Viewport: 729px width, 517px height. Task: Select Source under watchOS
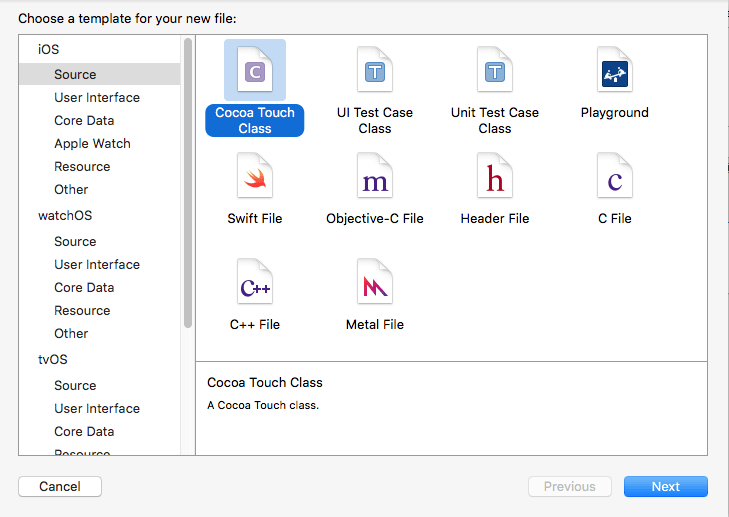pyautogui.click(x=75, y=242)
